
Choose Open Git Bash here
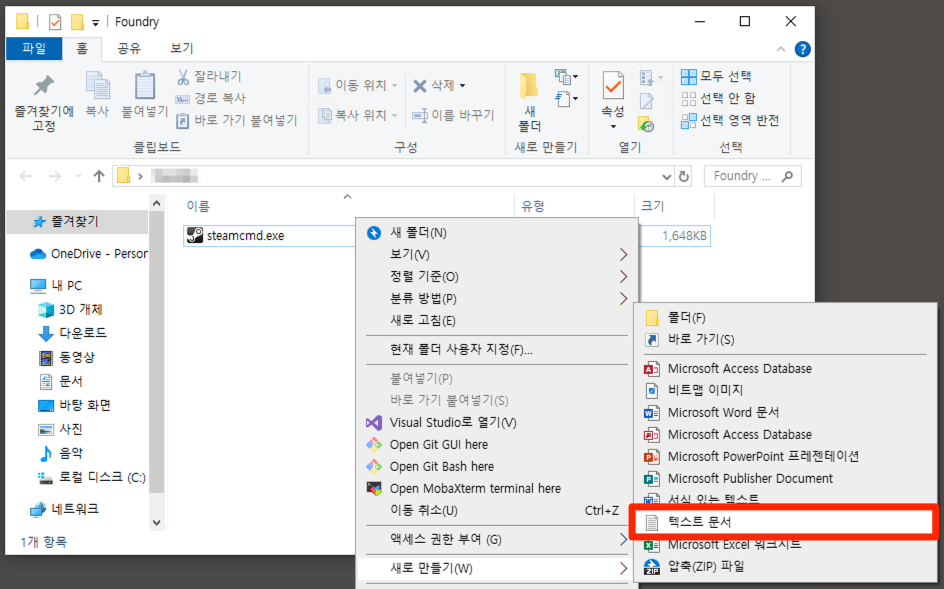(497, 466)
